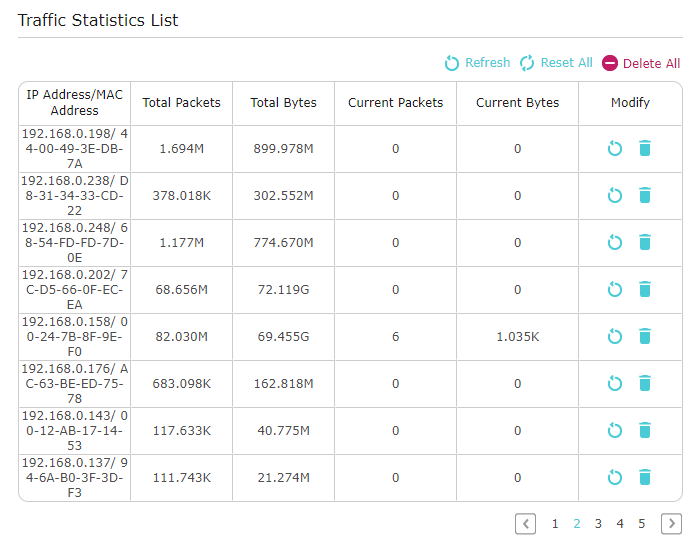697x549 pixels.
Task: Jump to page 5
Action: [641, 524]
